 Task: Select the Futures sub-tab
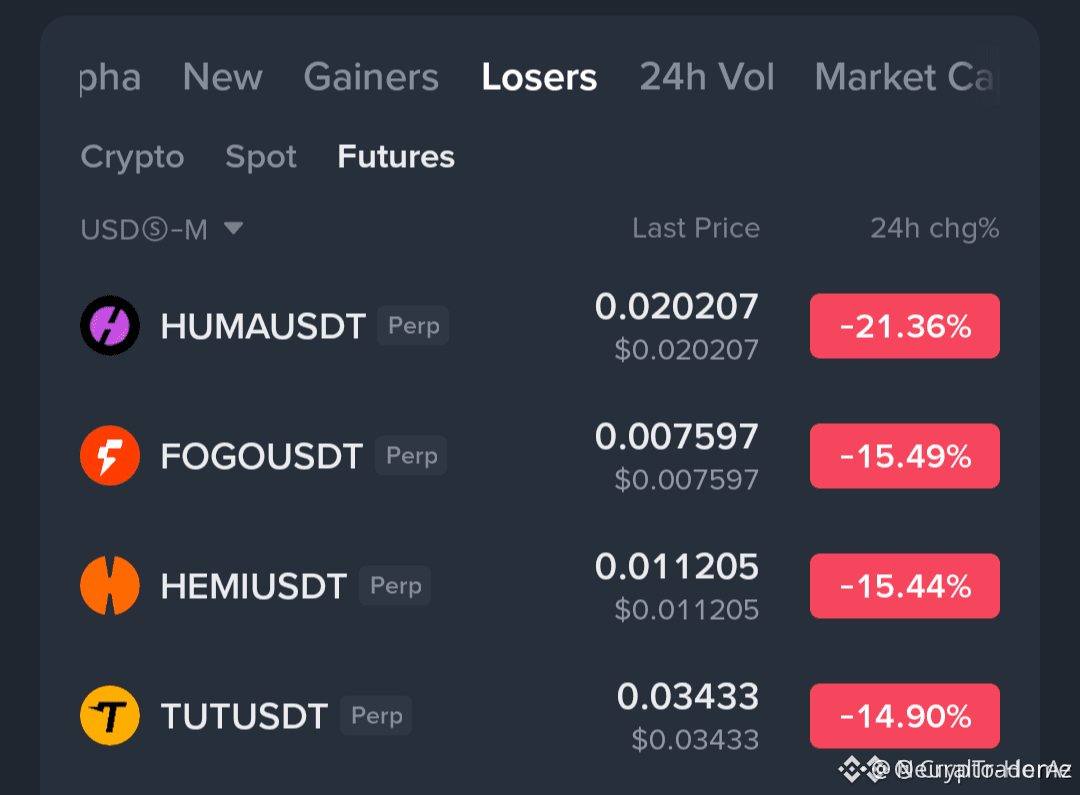tap(396, 157)
